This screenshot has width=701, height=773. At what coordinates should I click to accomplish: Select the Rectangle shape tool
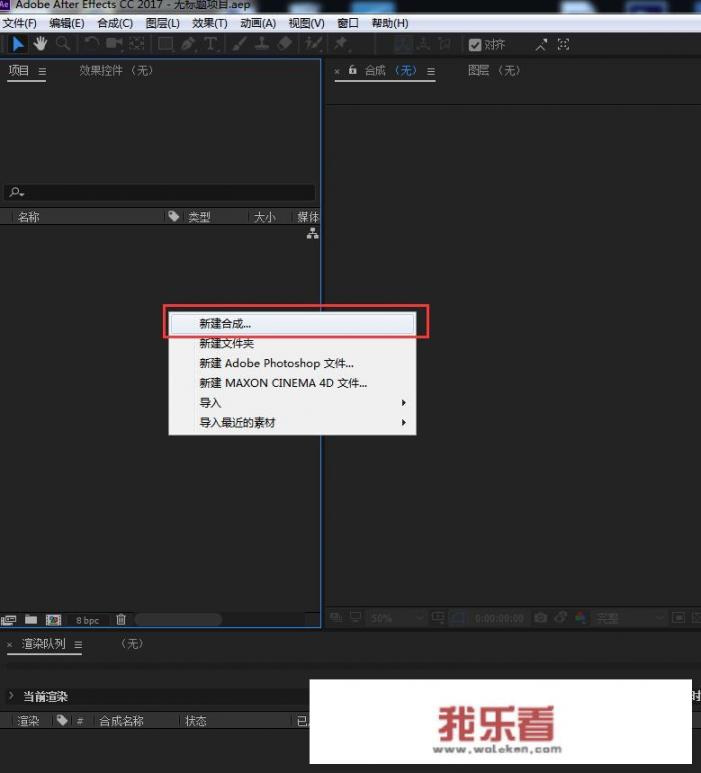coord(165,44)
